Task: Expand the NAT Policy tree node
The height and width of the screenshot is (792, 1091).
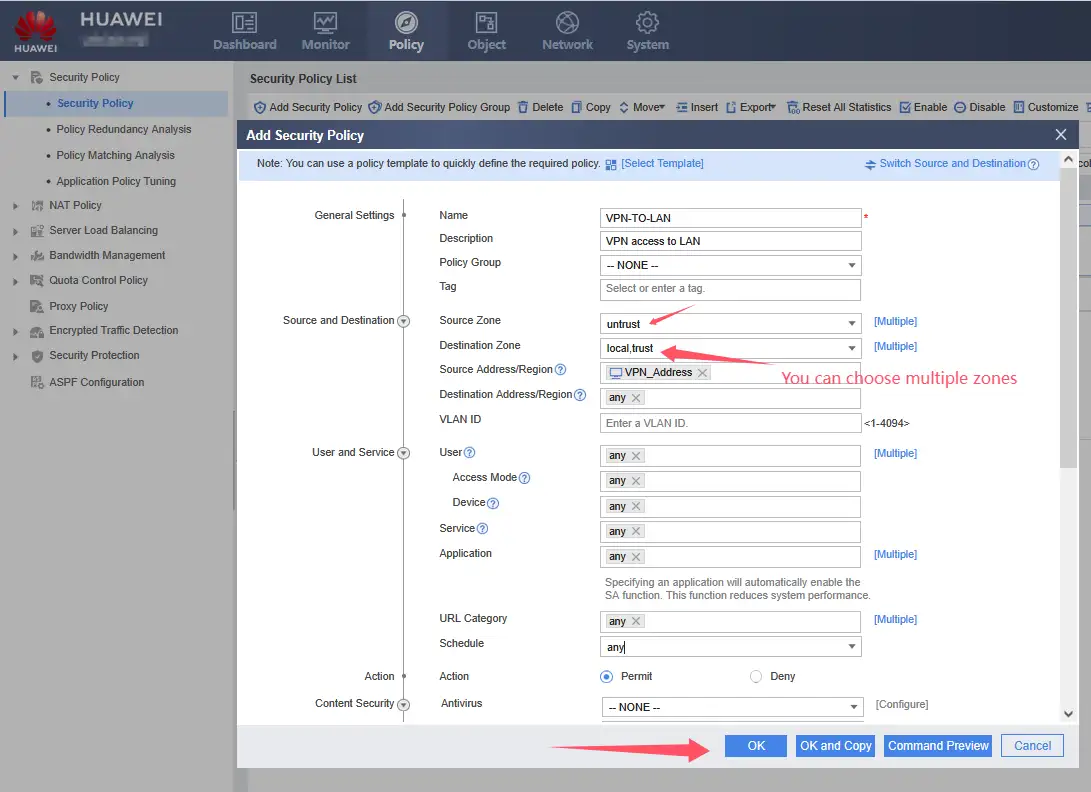Action: pyautogui.click(x=15, y=206)
